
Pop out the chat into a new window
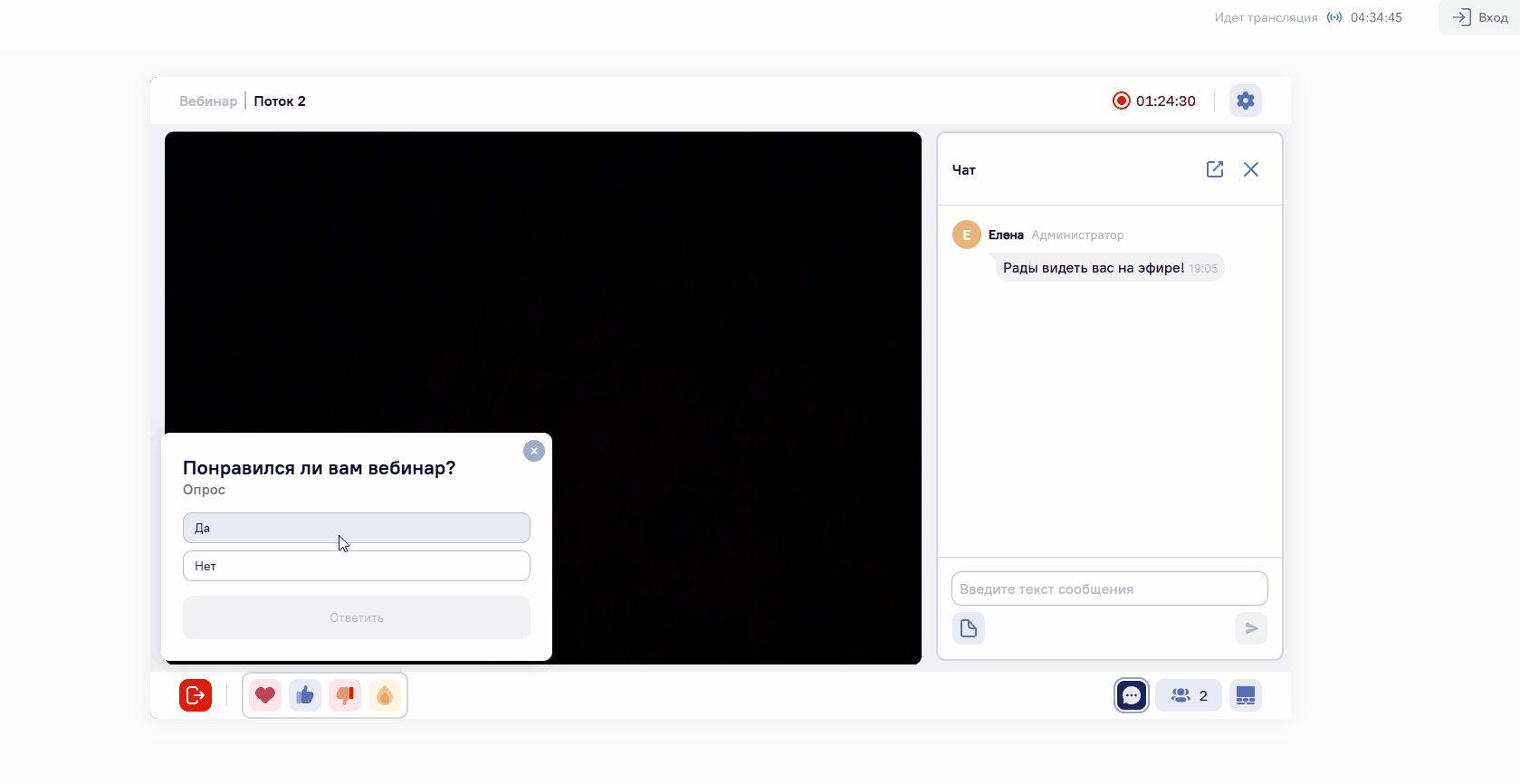1215,169
